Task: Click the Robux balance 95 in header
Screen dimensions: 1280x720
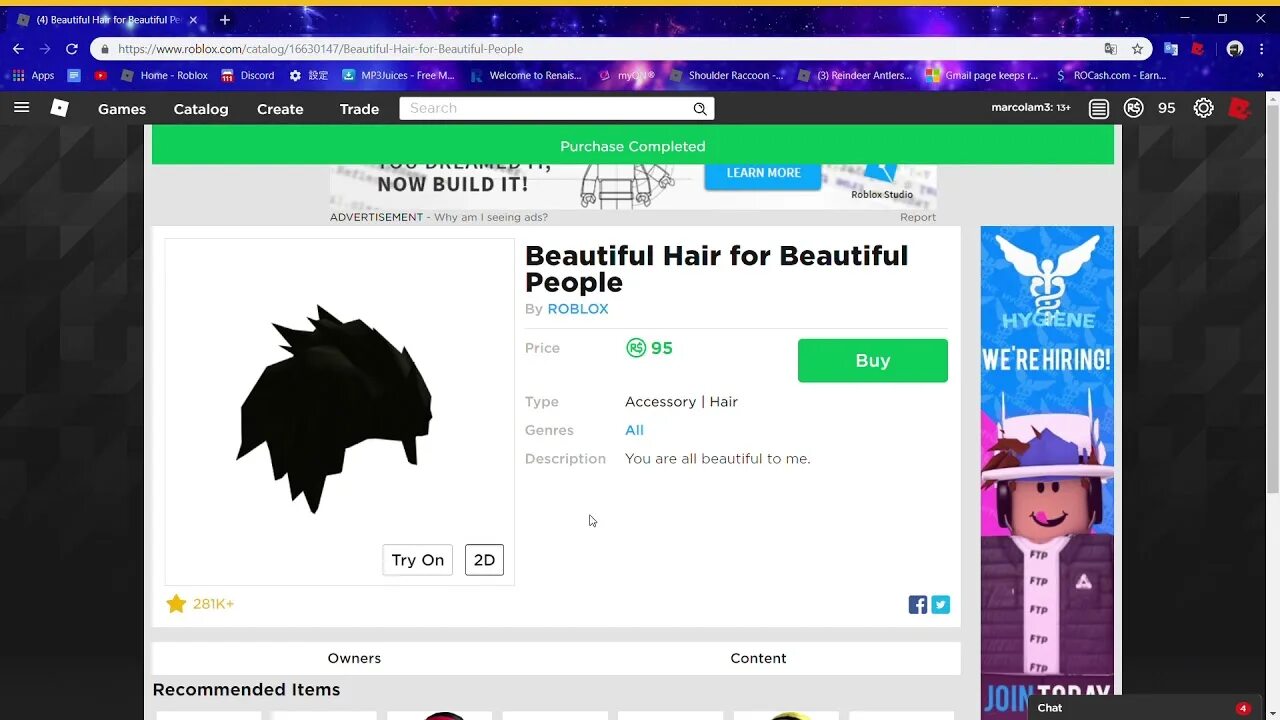Action: [x=1167, y=108]
